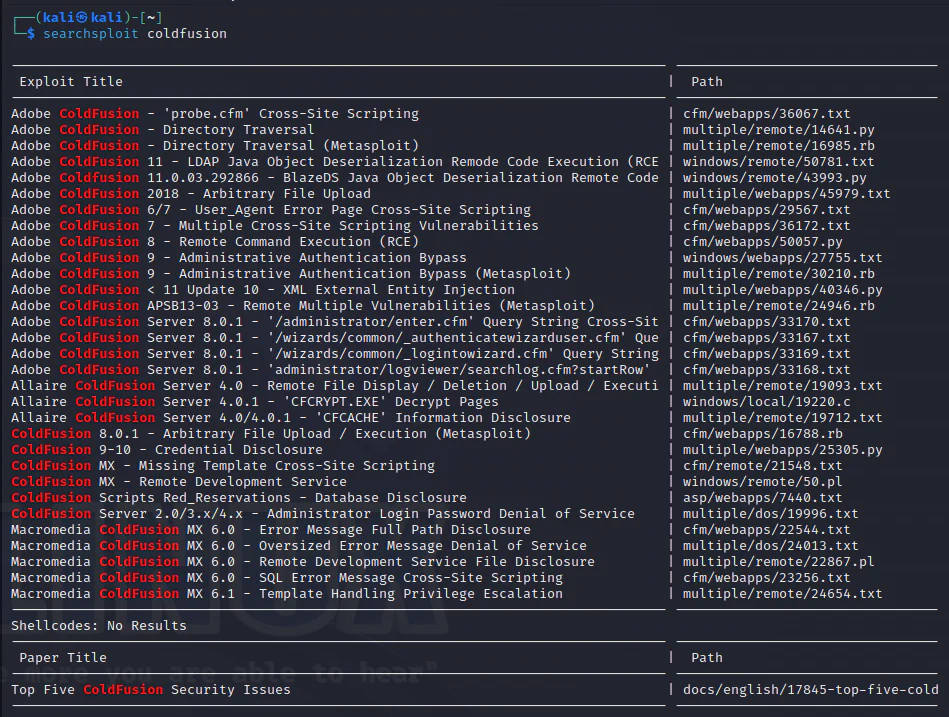Select XML External Entity Injection row
Image resolution: width=949 pixels, height=717 pixels.
pyautogui.click(x=263, y=290)
